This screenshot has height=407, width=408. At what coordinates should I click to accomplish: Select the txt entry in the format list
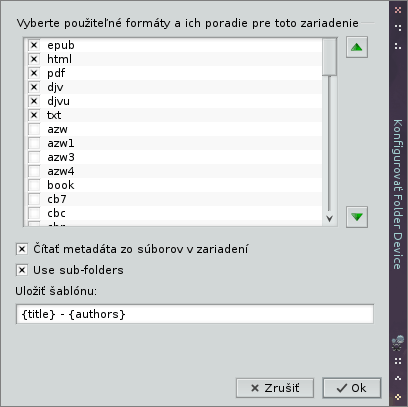click(x=54, y=115)
